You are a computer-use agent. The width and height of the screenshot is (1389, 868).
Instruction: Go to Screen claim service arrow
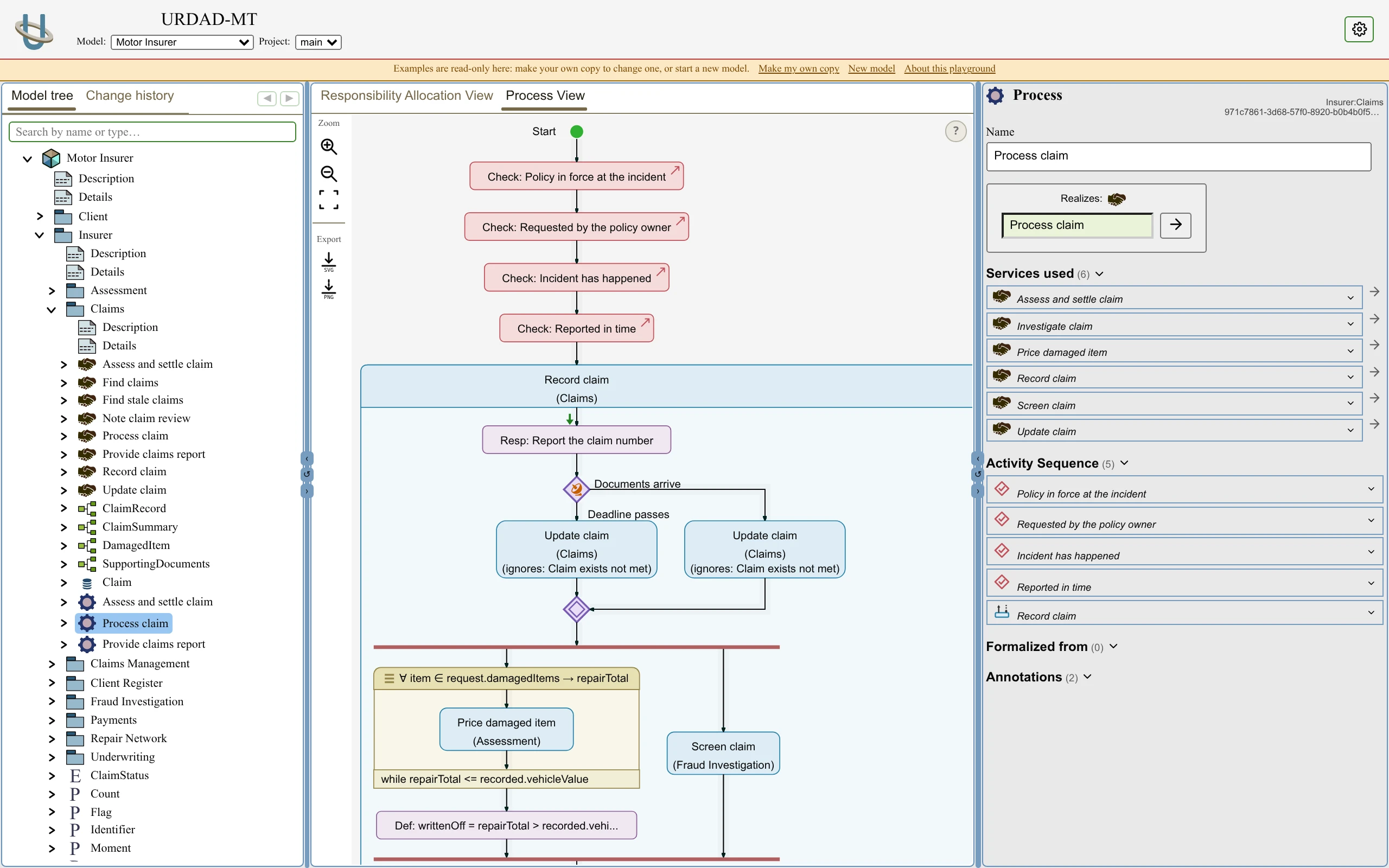click(x=1375, y=398)
